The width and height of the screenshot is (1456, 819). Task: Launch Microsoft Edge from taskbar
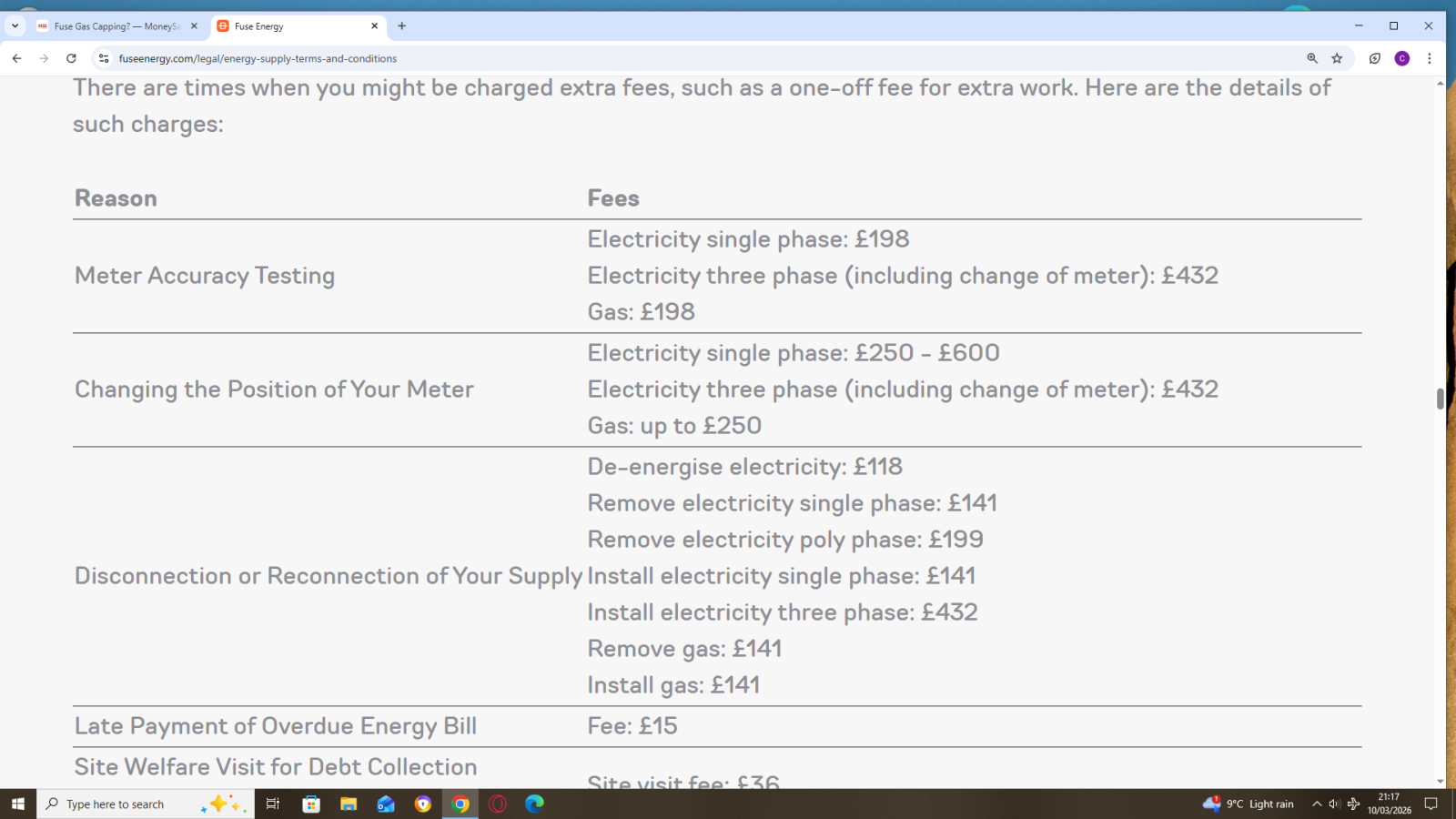click(x=534, y=804)
